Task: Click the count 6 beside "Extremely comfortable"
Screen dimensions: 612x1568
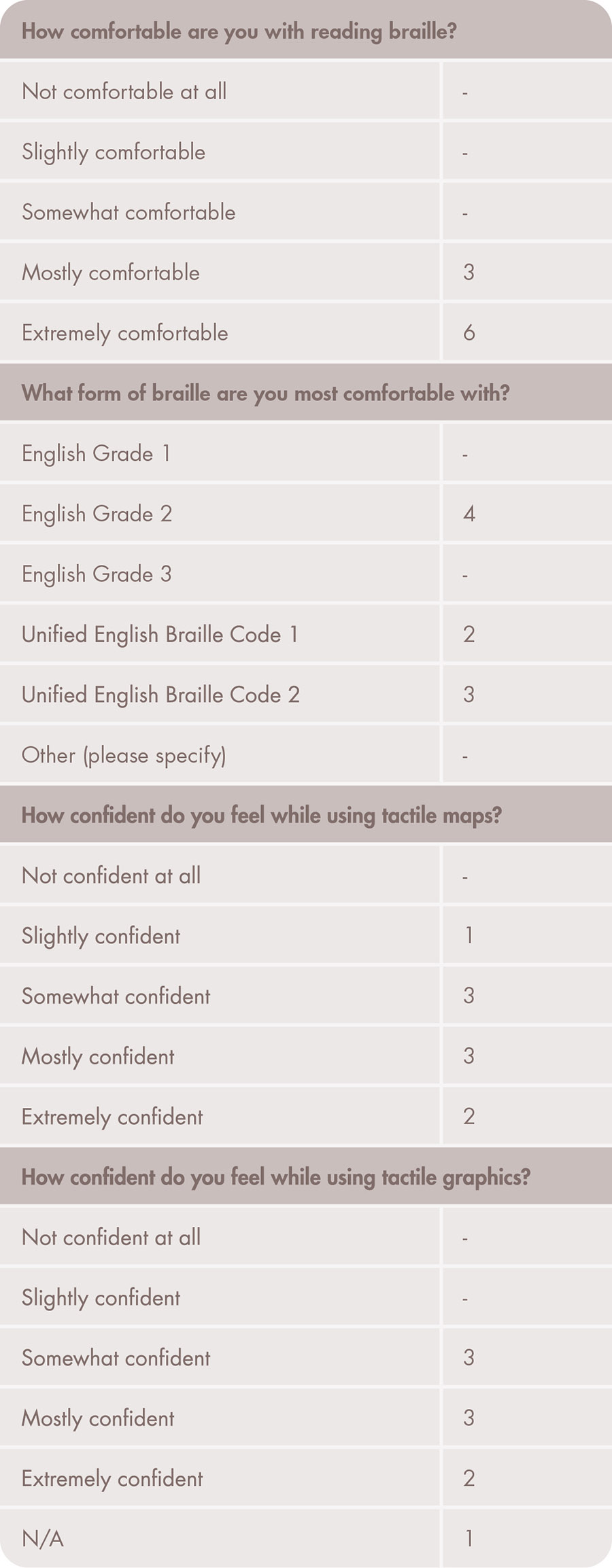Action: [x=469, y=332]
